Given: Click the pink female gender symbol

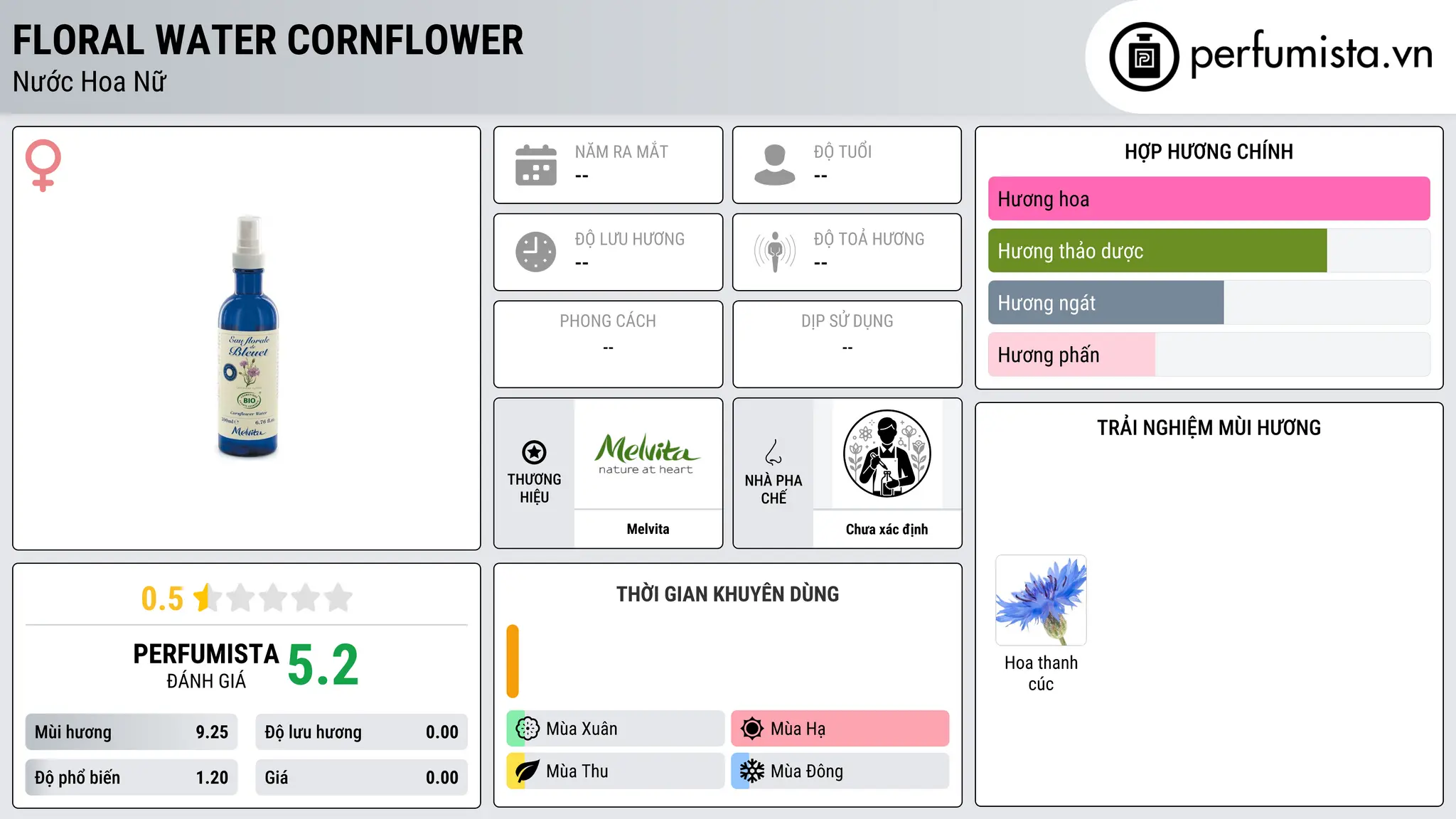Looking at the screenshot, I should pos(43,165).
